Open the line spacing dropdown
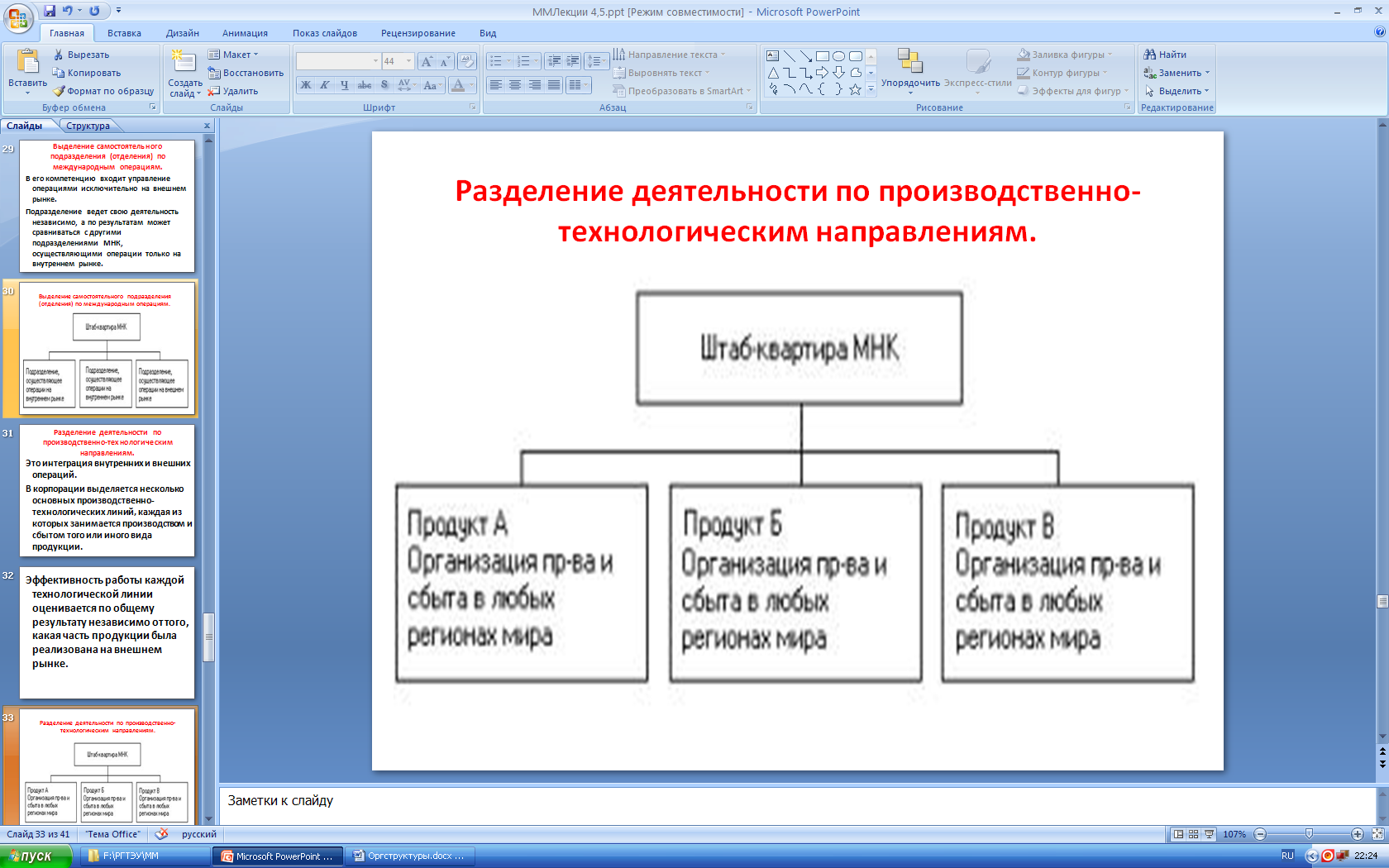 coord(595,61)
